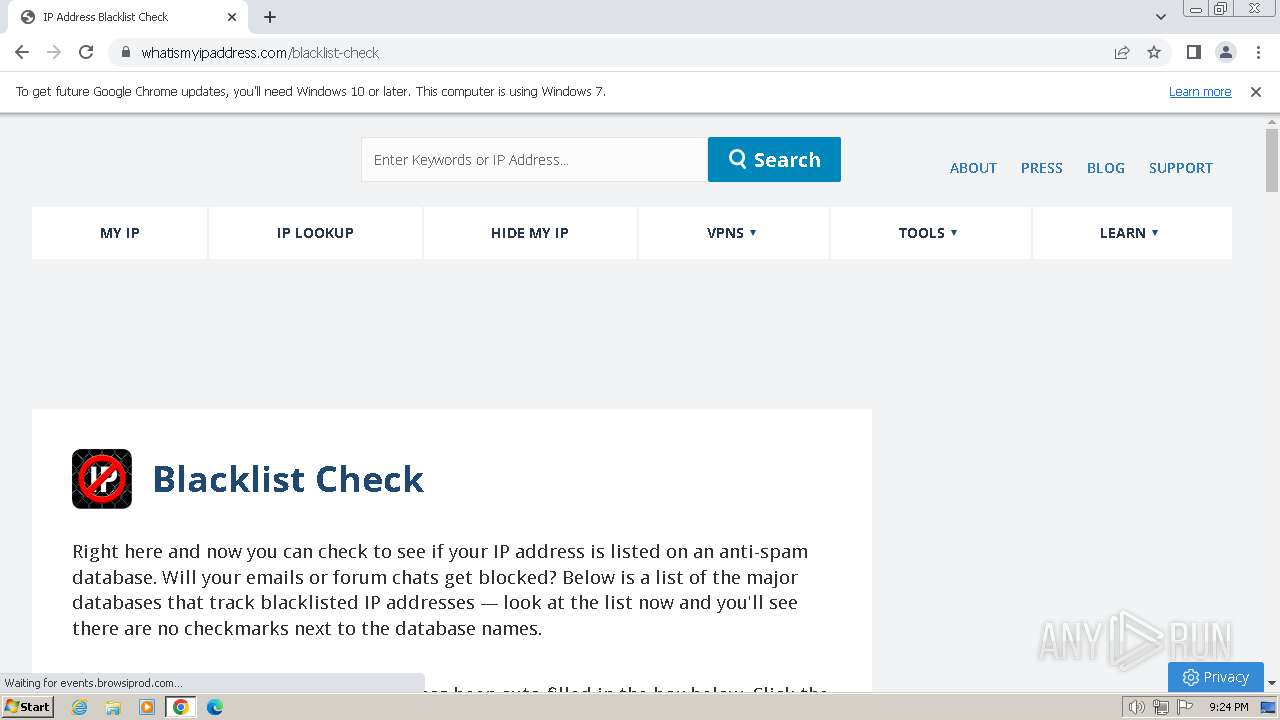Viewport: 1280px width, 720px height.
Task: Open the browser side panel
Action: 1193,52
